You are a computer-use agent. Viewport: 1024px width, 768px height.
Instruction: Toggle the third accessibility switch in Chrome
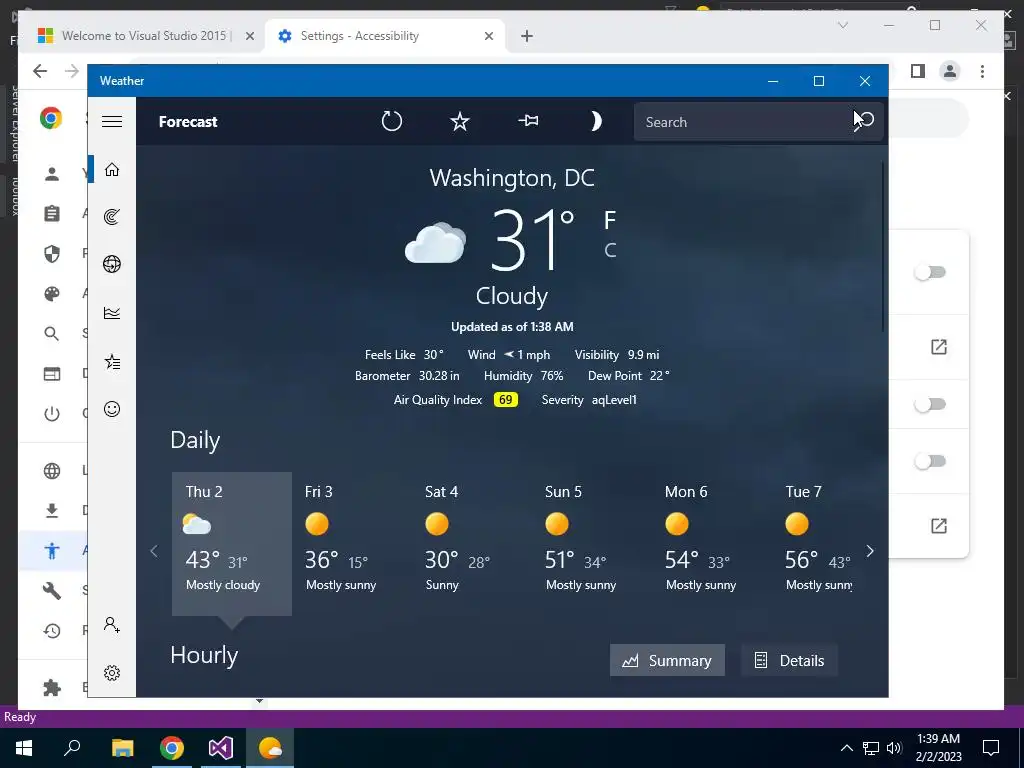[x=930, y=461]
